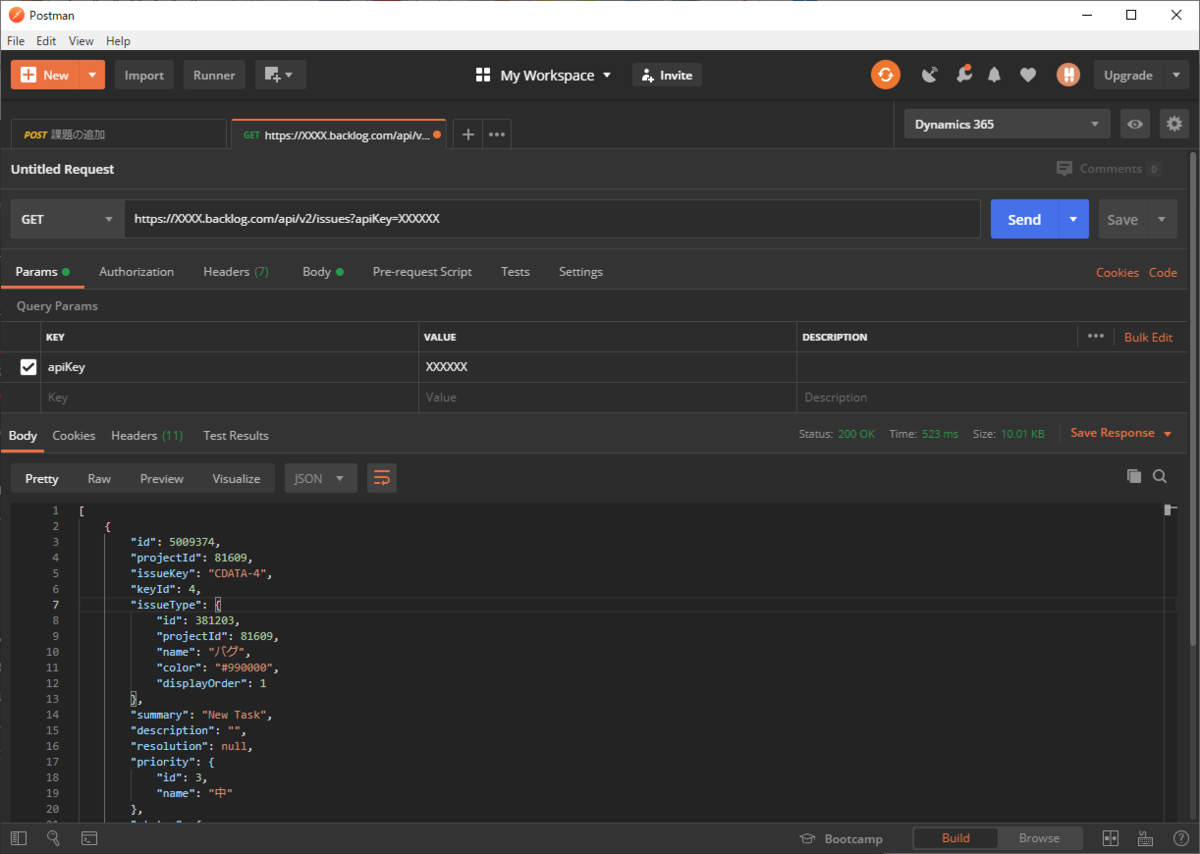Search within the response body
1200x854 pixels.
[x=1160, y=477]
